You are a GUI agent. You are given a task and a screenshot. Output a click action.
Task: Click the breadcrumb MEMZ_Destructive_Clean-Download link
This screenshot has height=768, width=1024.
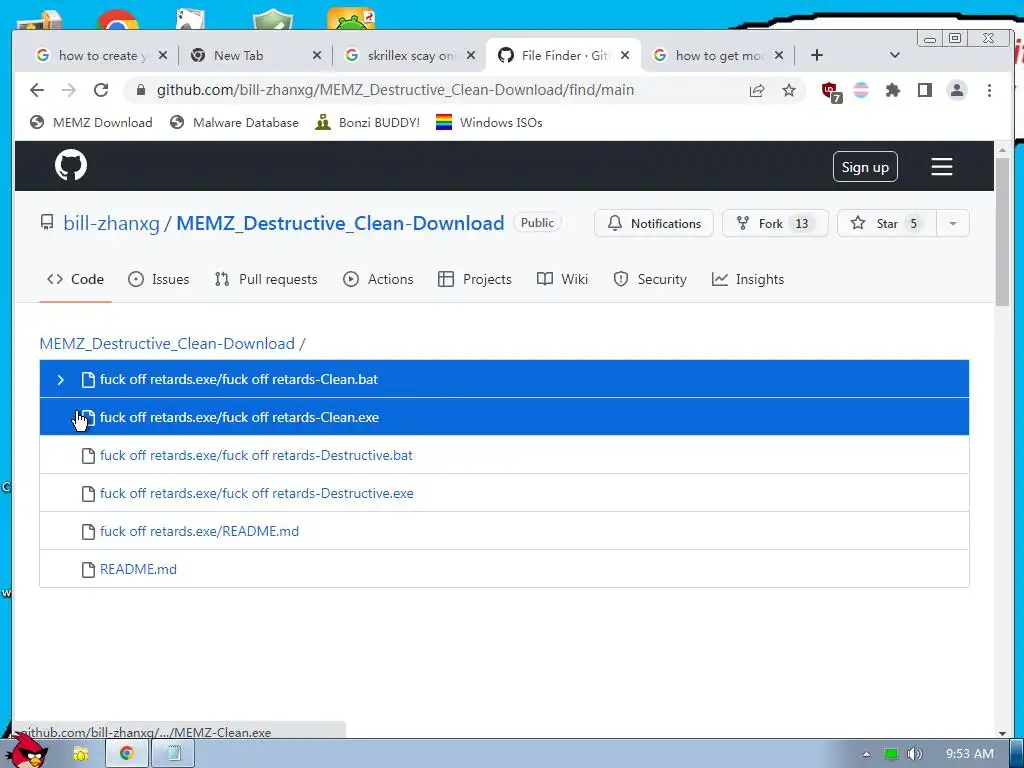coord(167,344)
